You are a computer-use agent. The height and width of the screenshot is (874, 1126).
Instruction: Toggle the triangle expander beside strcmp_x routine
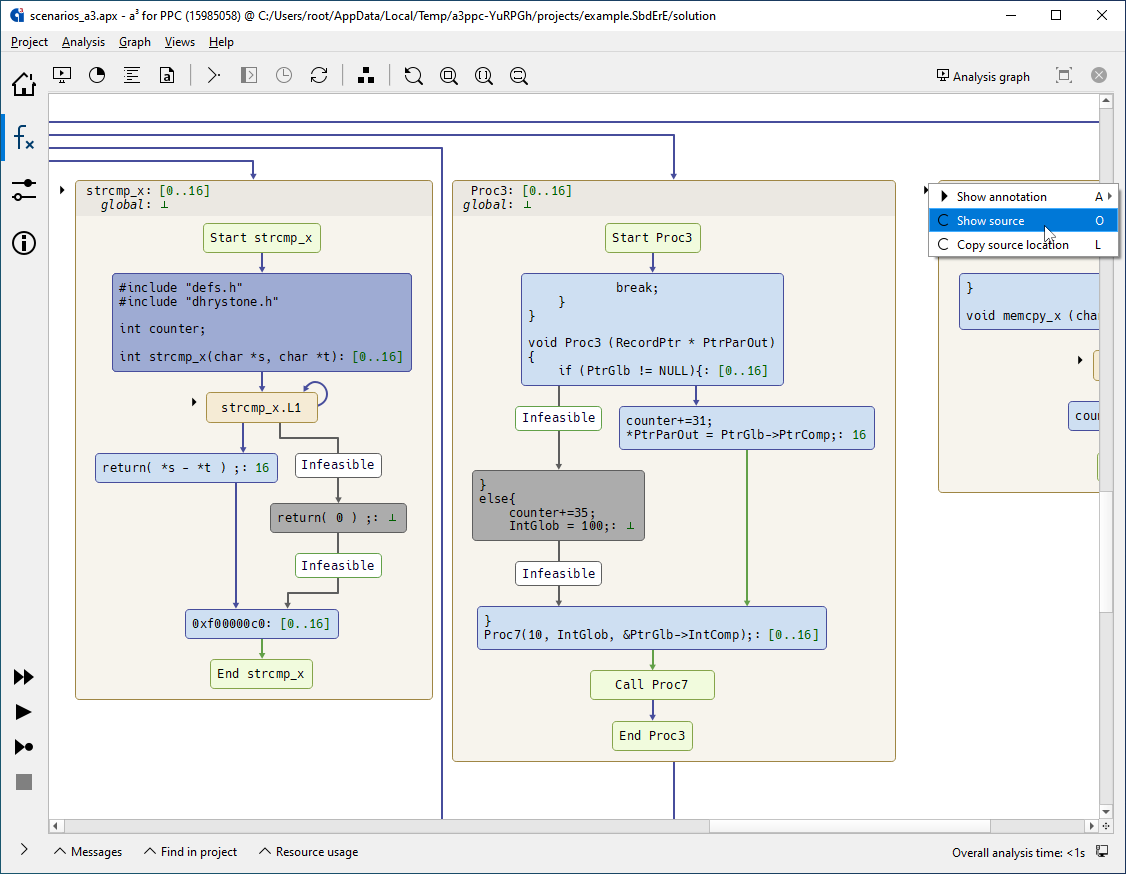(62, 190)
